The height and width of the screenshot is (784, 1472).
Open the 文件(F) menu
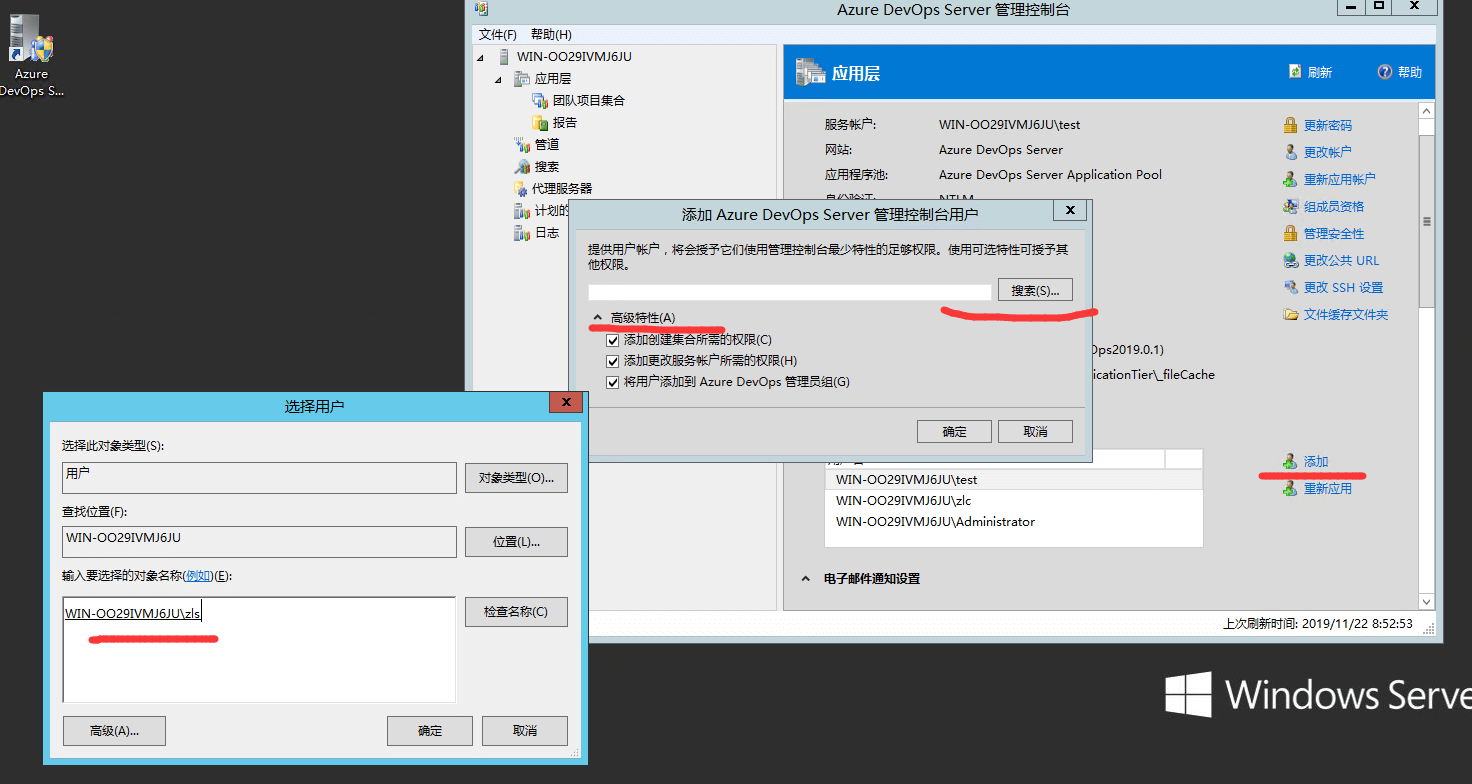[x=497, y=35]
